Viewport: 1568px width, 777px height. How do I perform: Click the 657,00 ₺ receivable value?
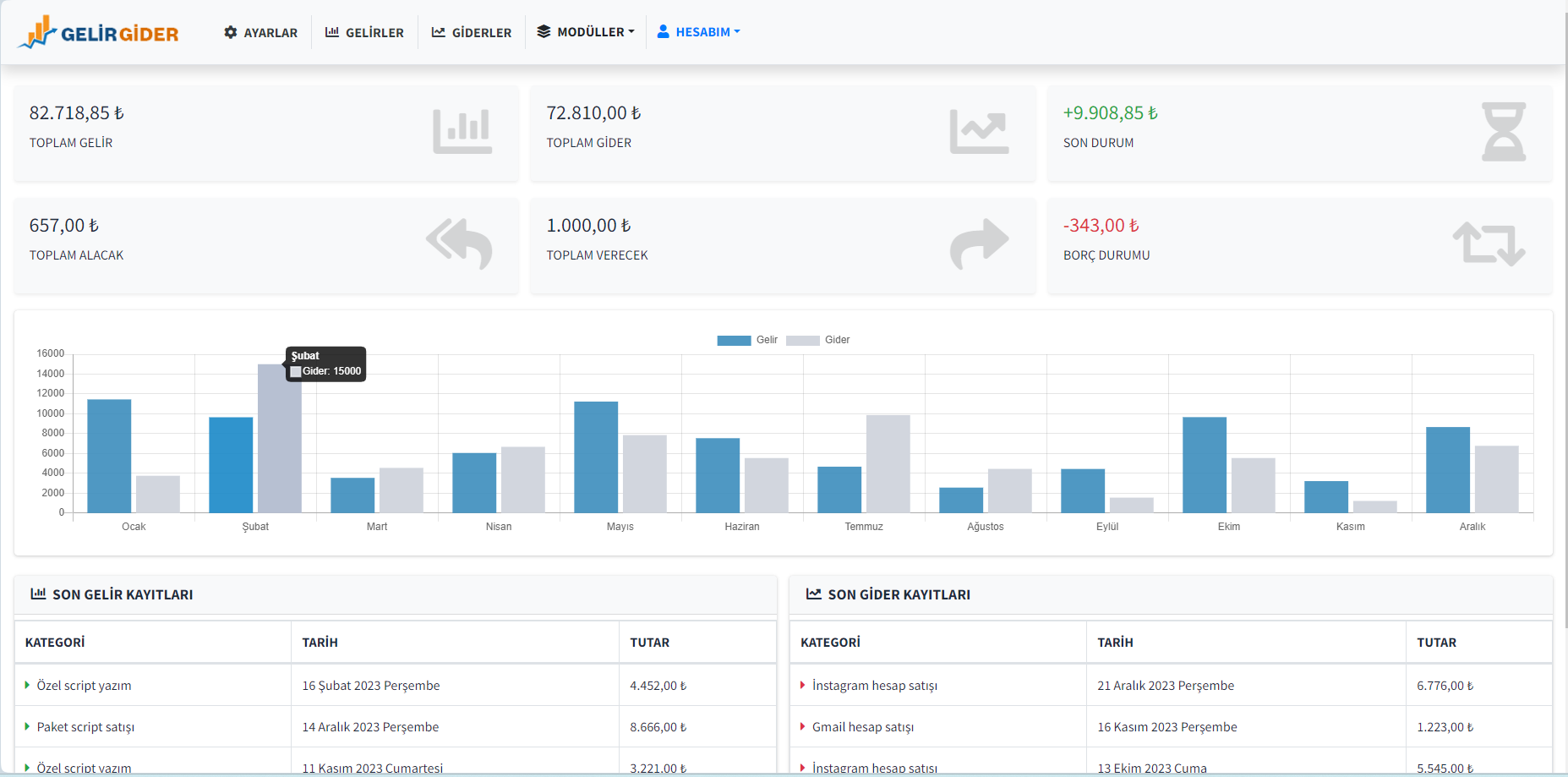tap(64, 226)
